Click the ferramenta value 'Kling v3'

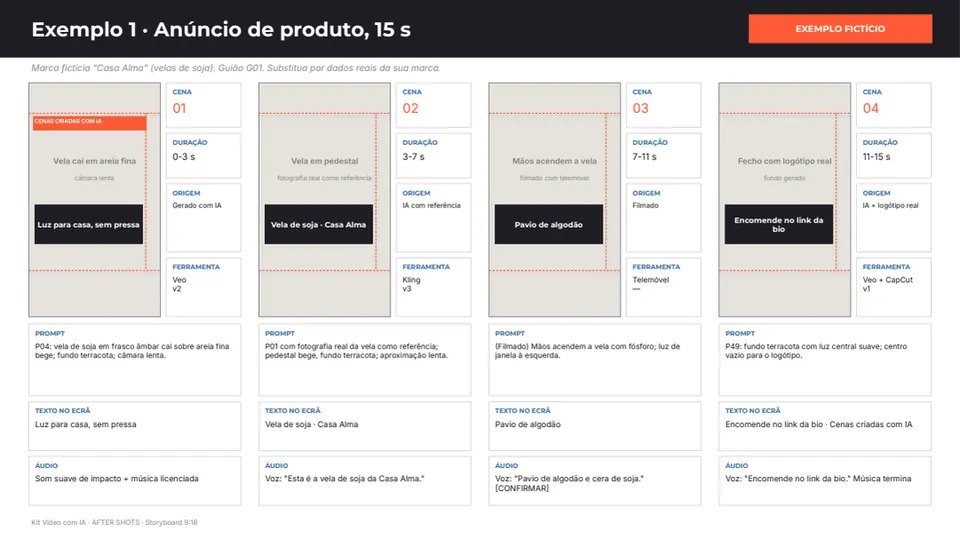[x=411, y=284]
